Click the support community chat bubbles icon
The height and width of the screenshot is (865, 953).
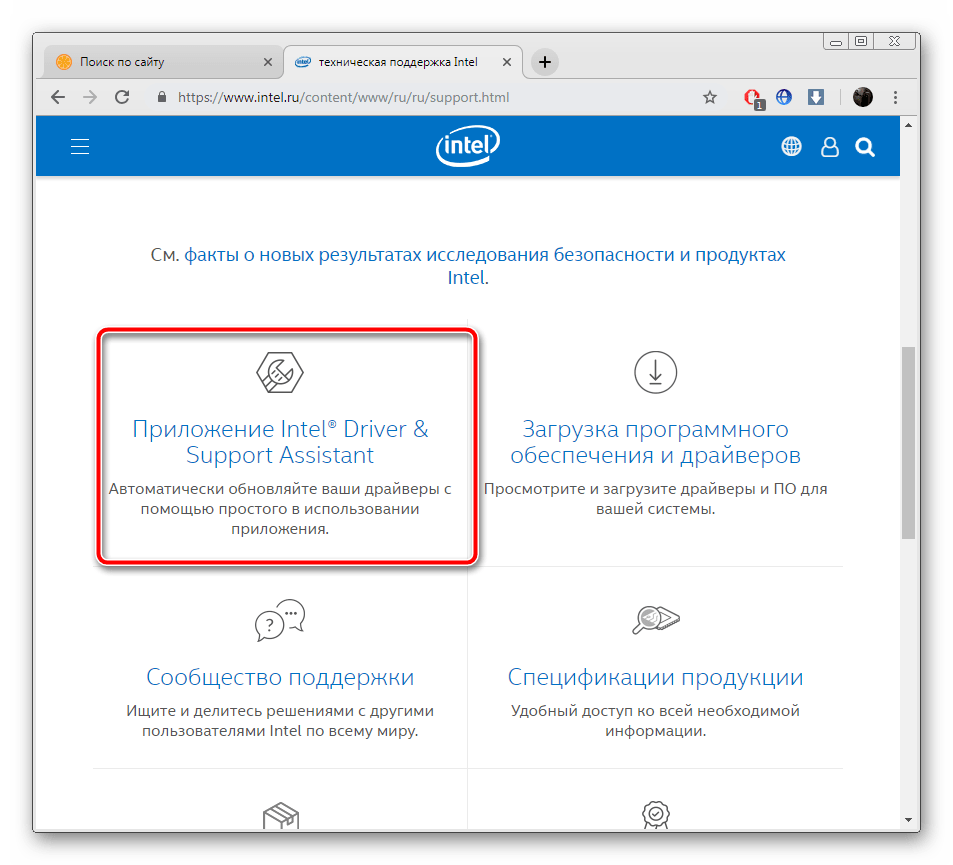[280, 620]
